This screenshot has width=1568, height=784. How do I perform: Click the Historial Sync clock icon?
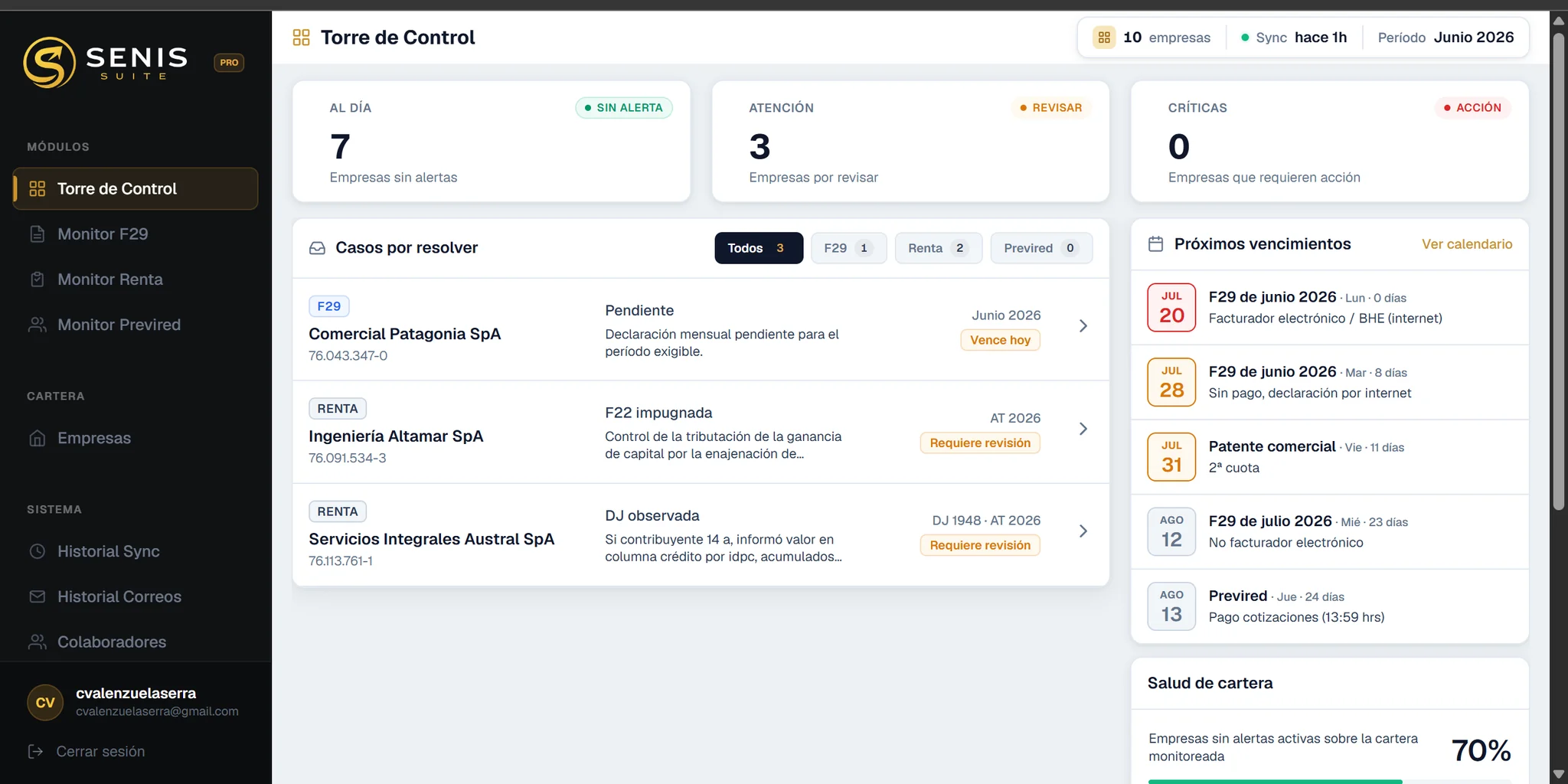click(x=37, y=551)
